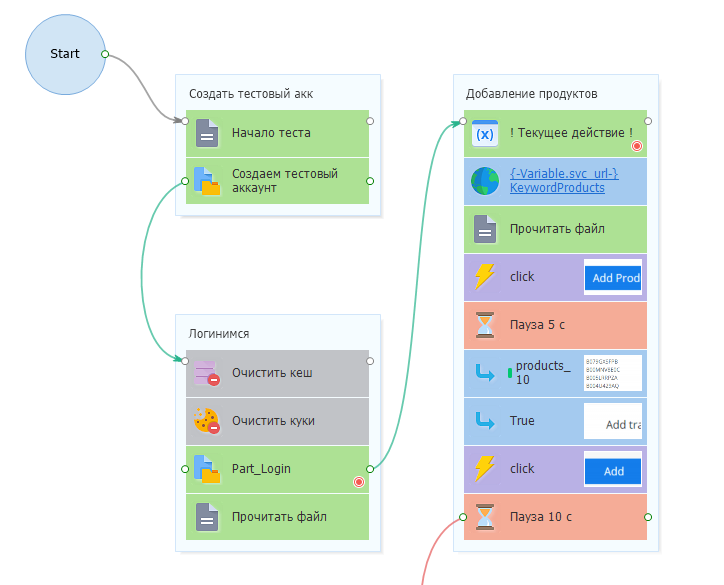The width and height of the screenshot is (724, 585).
Task: Select the Логинимся group title
Action: click(x=219, y=334)
